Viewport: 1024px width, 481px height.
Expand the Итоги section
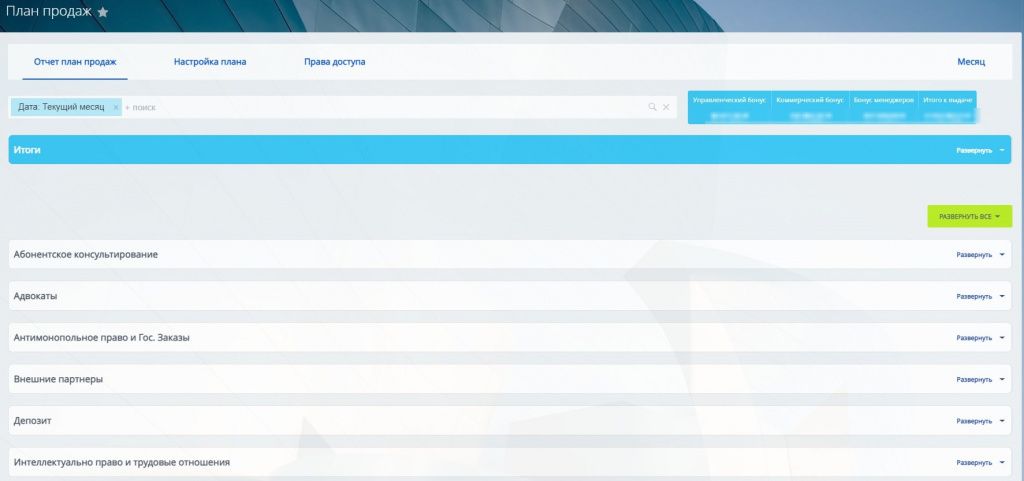(x=979, y=150)
